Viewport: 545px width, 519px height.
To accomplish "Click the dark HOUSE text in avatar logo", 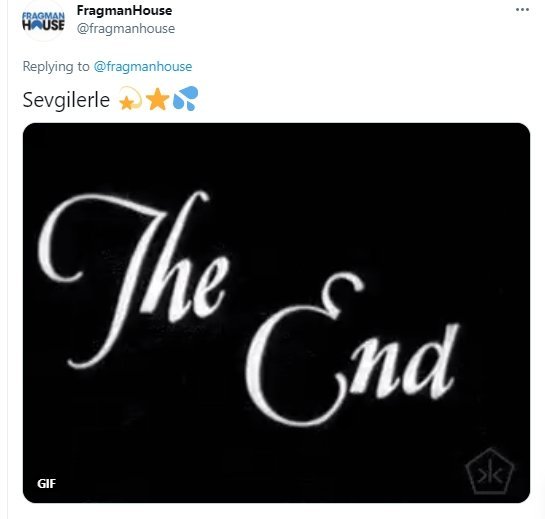I will [x=43, y=25].
